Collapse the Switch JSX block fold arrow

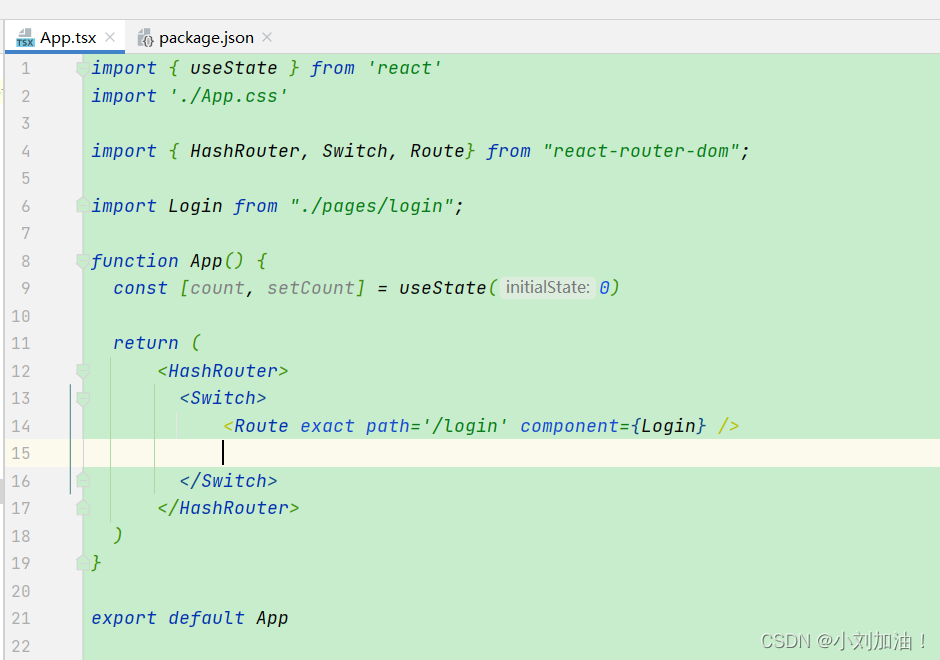click(x=82, y=398)
